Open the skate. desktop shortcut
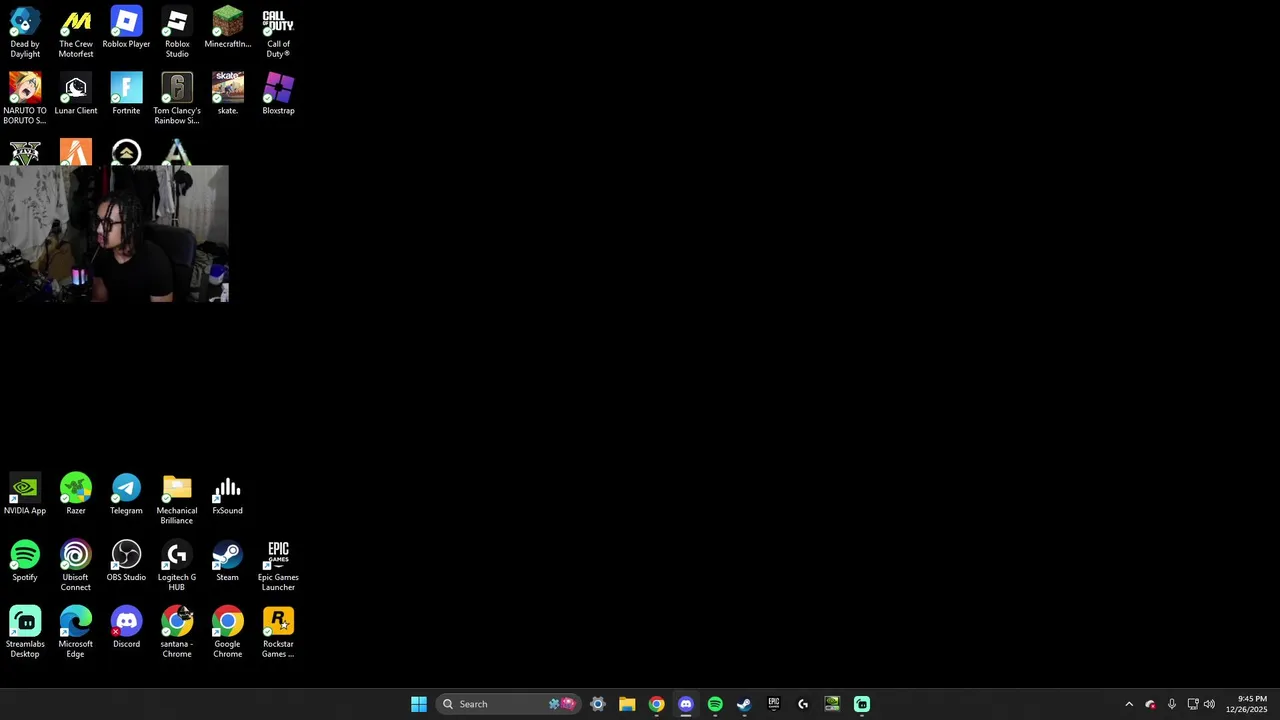Viewport: 1280px width, 720px height. point(227,94)
